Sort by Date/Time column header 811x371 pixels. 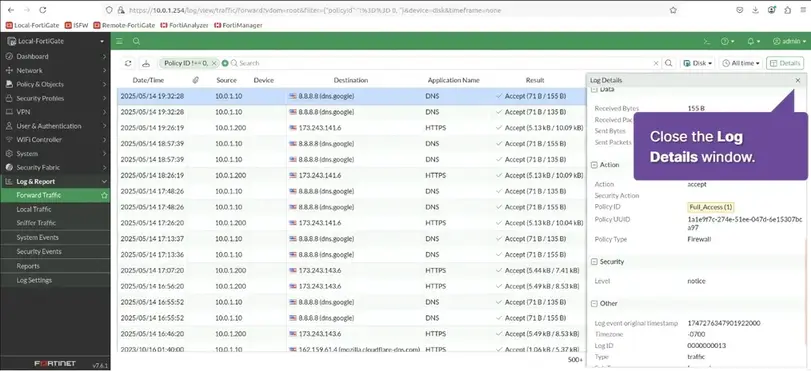click(148, 80)
